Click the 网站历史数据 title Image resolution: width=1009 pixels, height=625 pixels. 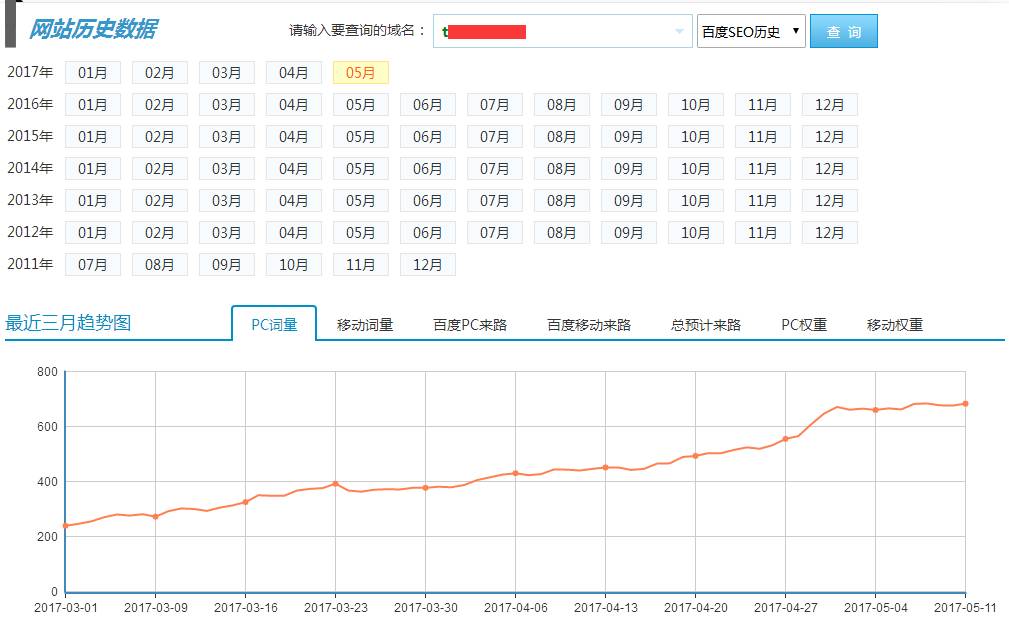tap(93, 30)
